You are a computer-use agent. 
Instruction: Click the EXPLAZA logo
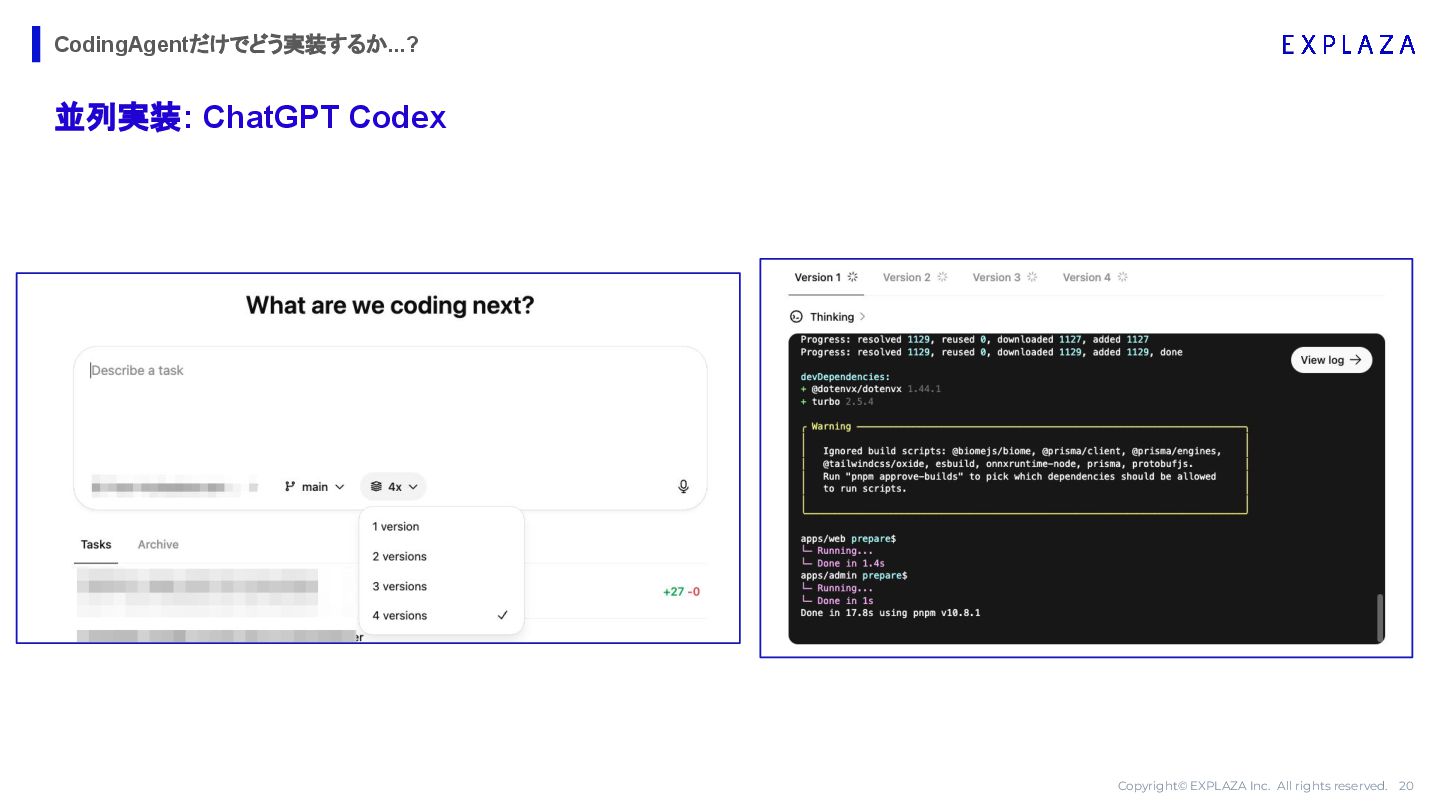[x=1348, y=44]
